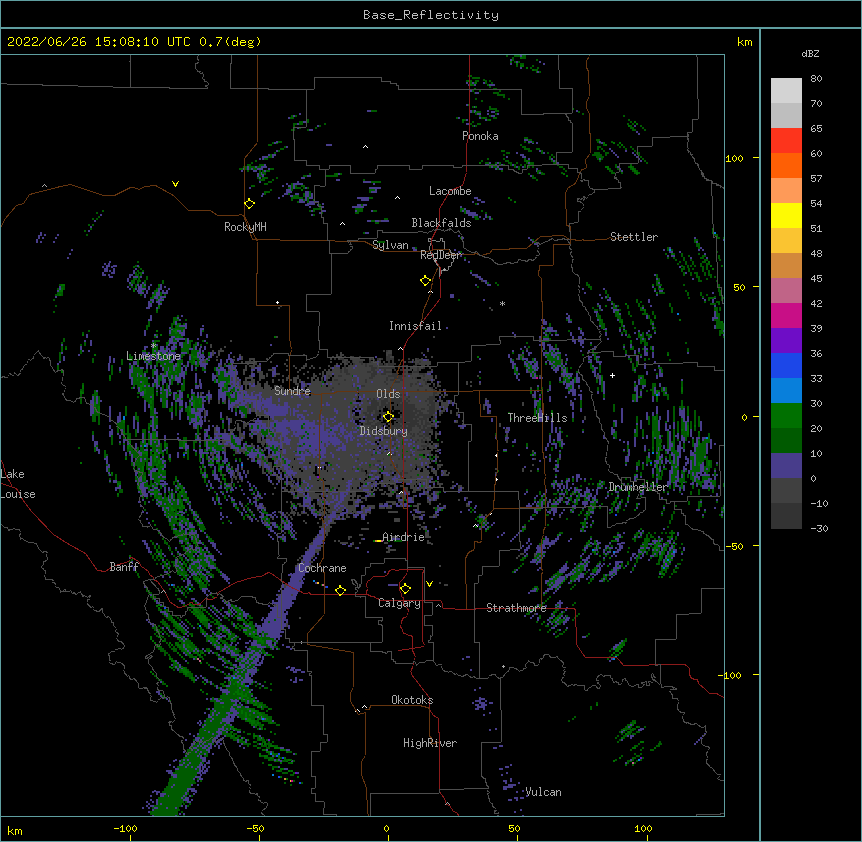The height and width of the screenshot is (842, 862).
Task: Click the Okotoks label
Action: click(412, 700)
